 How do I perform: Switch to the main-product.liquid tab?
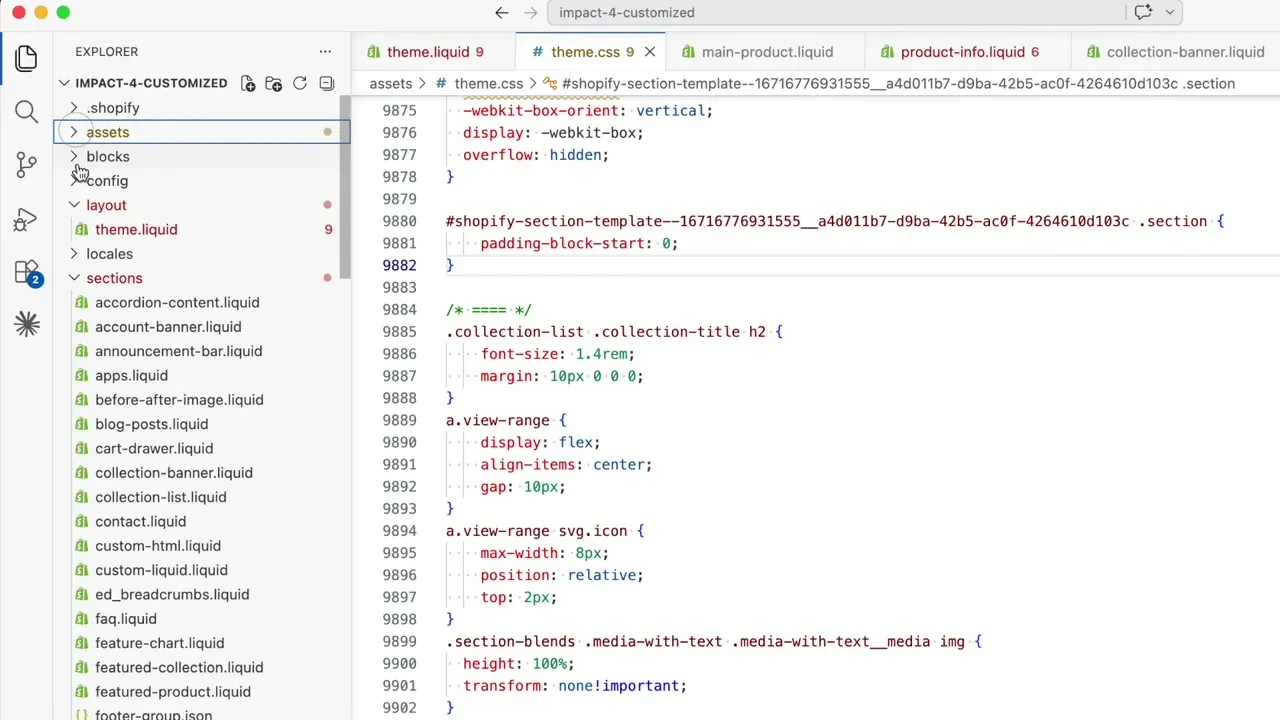point(767,52)
